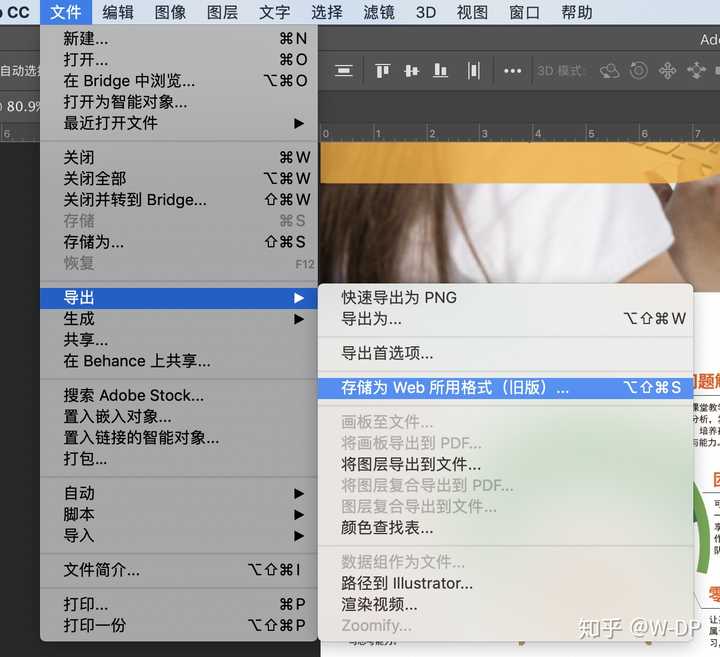Expand the 自动 submenu
Screen dimensions: 720x657
click(179, 494)
